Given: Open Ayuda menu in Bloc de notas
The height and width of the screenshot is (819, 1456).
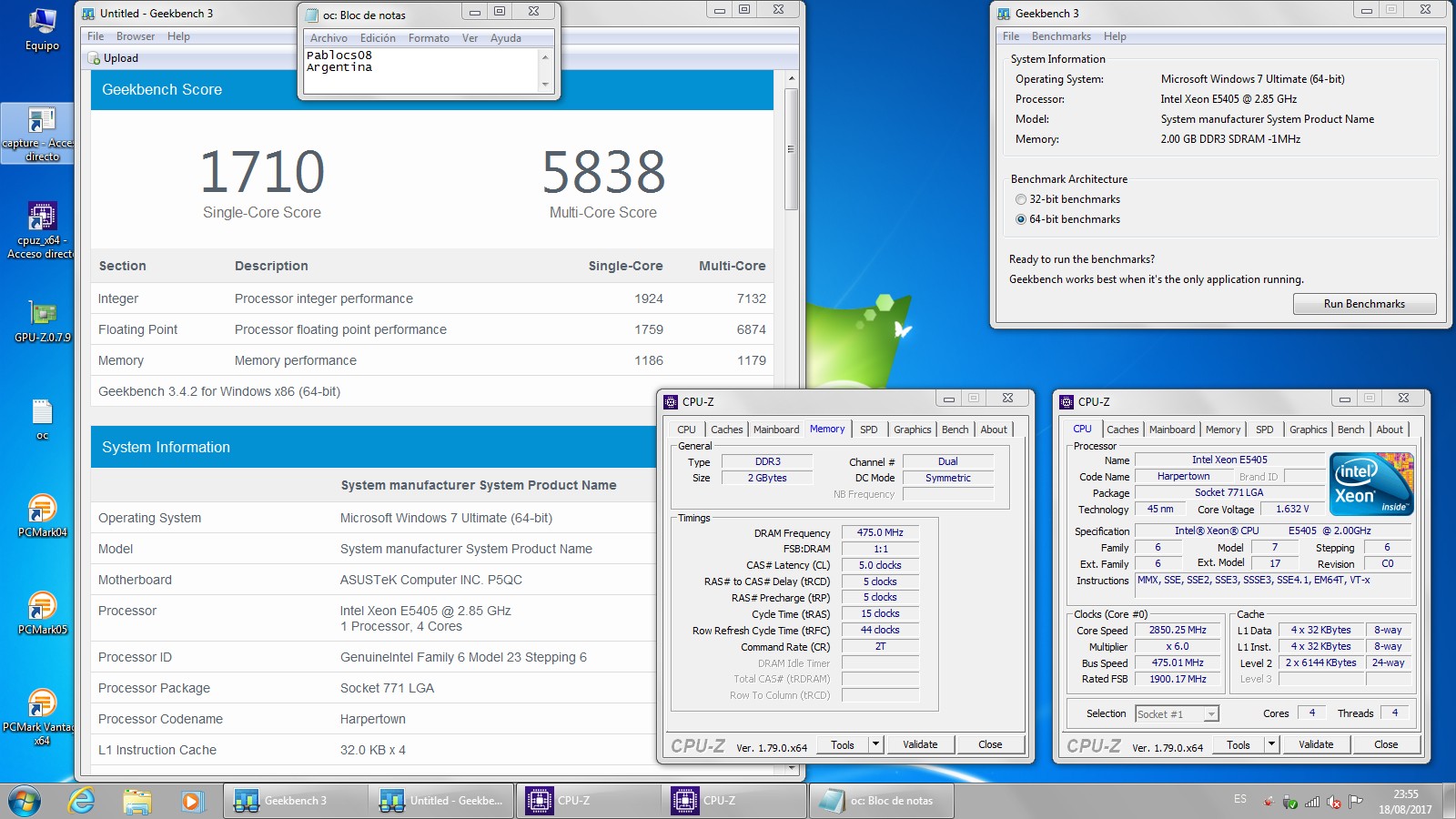Looking at the screenshot, I should tap(506, 38).
